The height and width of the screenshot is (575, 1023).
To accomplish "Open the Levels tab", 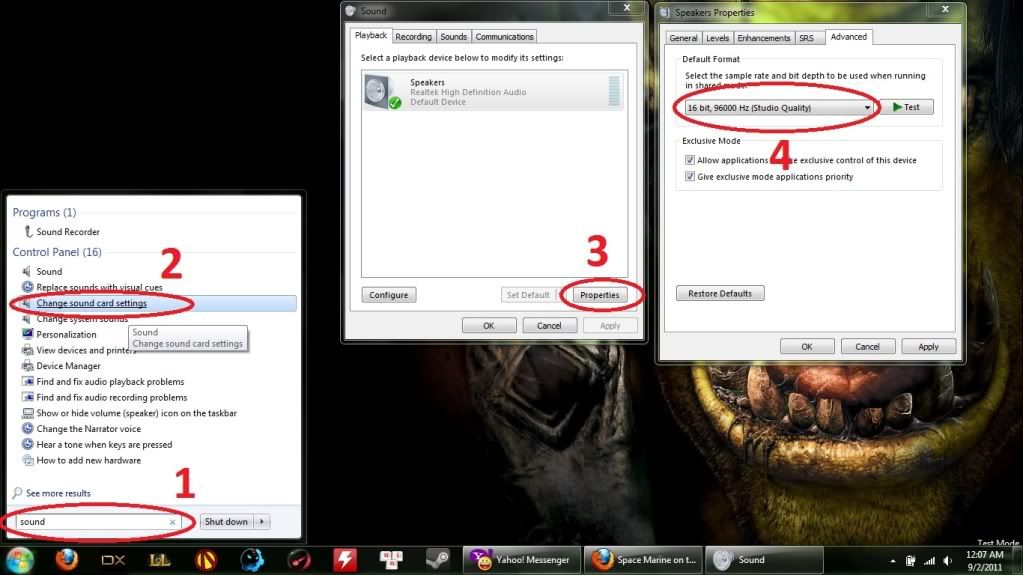I will coord(717,38).
